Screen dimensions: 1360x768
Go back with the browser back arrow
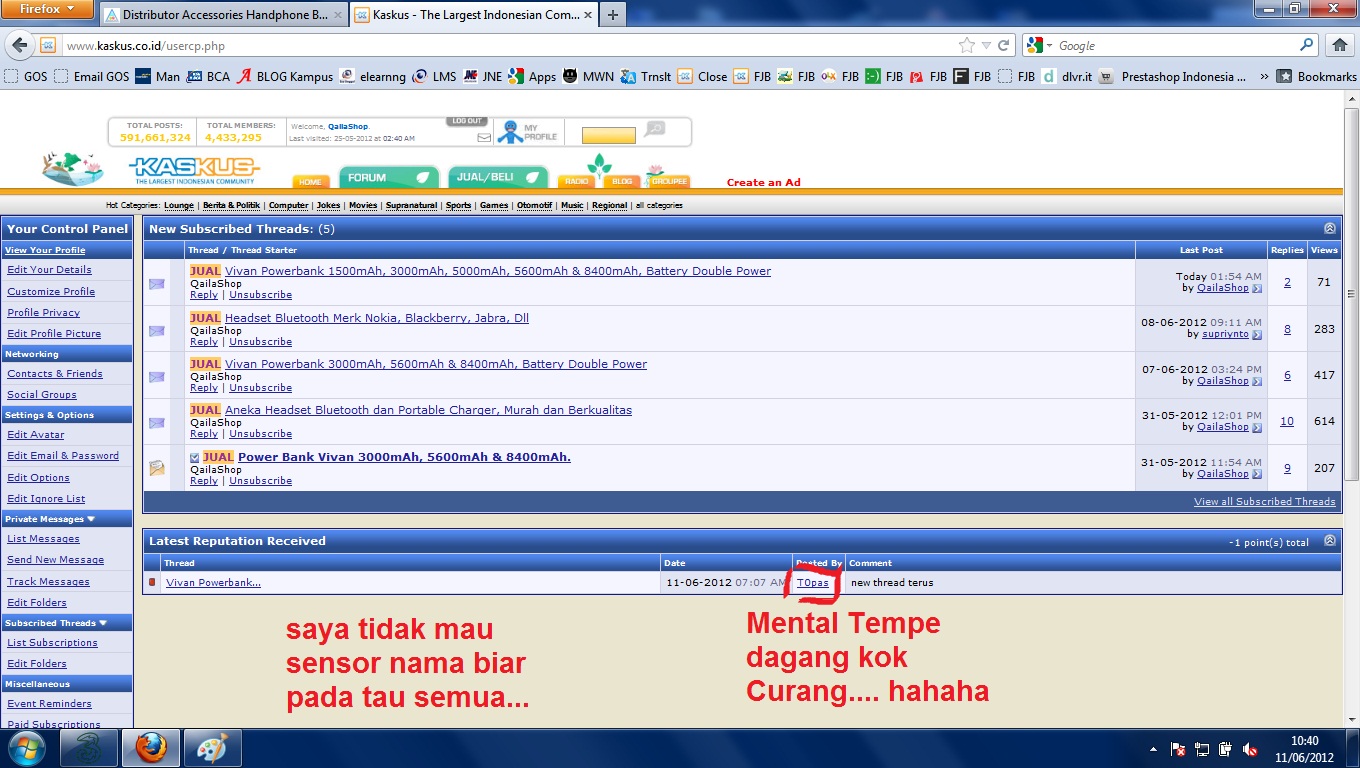19,45
